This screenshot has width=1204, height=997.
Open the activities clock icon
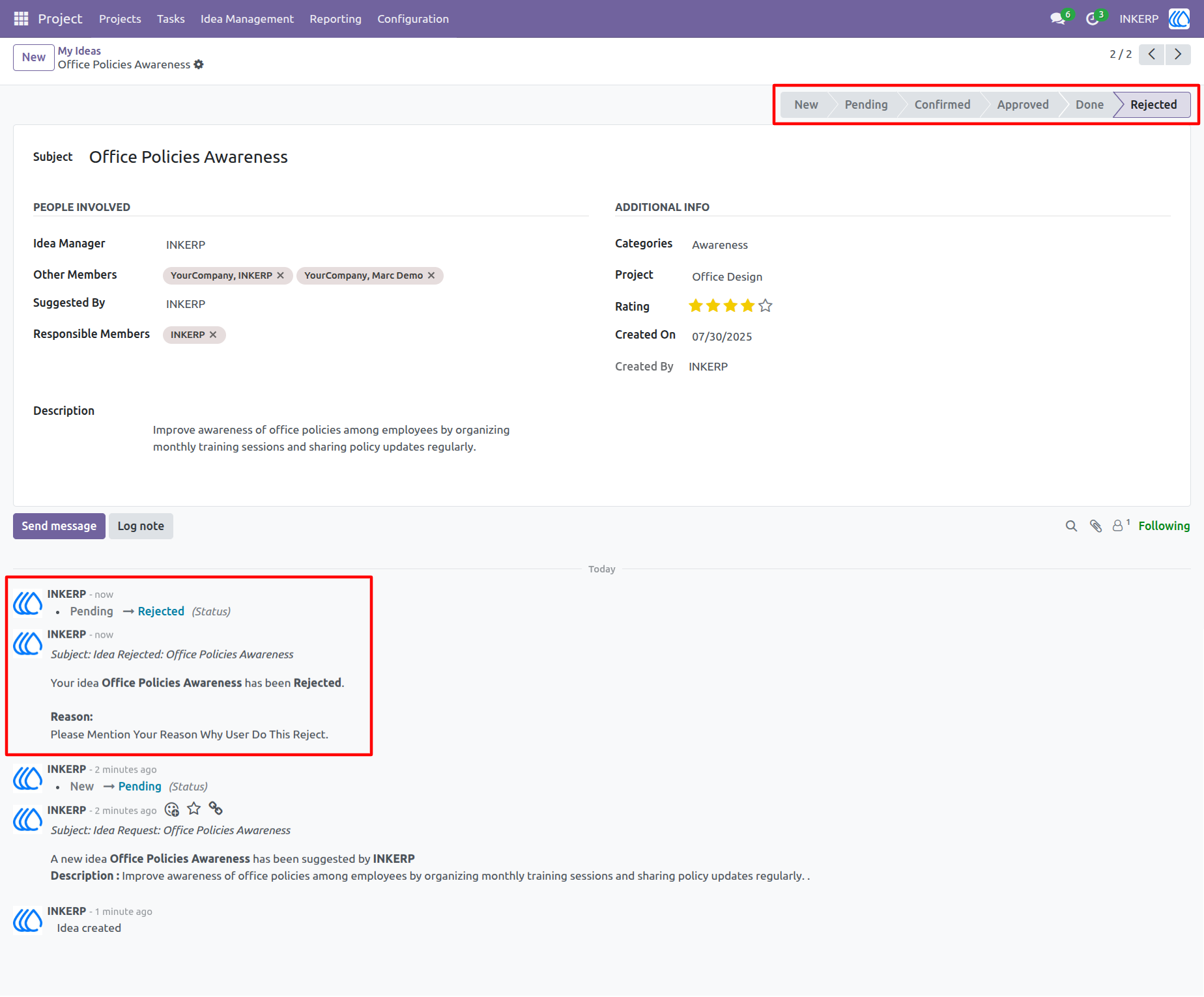pos(1093,19)
